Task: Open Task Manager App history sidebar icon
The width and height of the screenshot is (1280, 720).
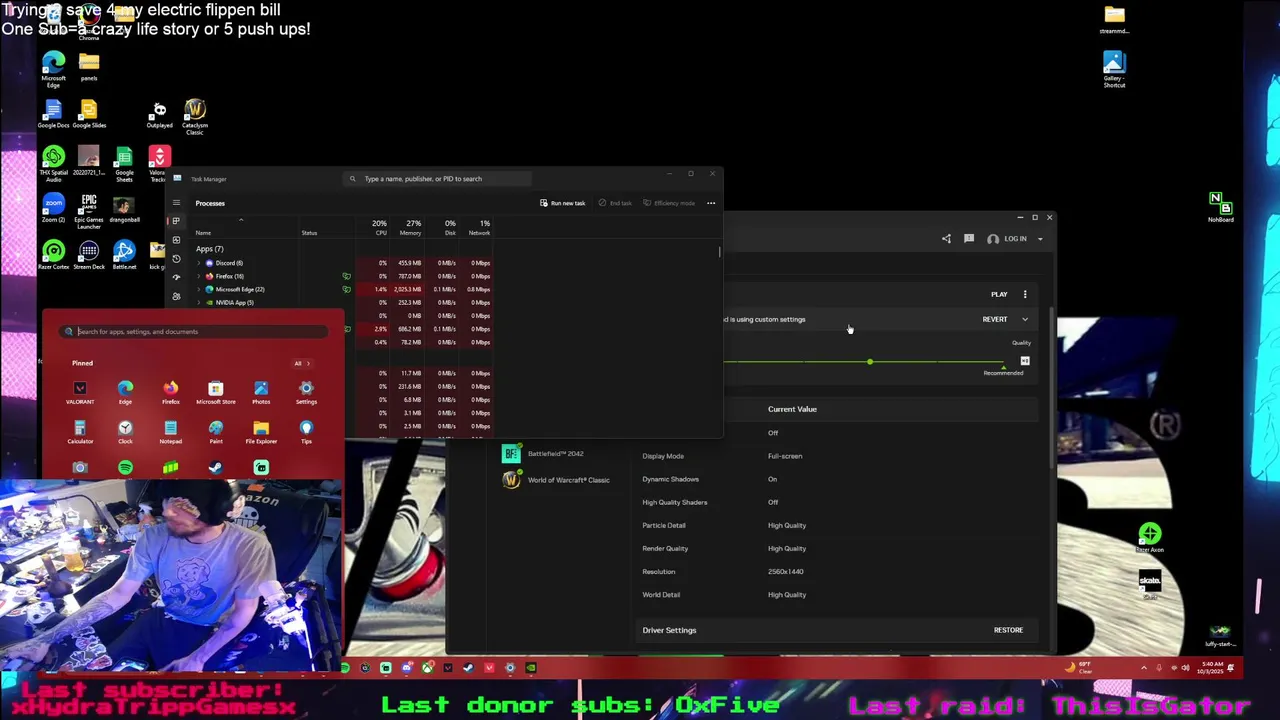Action: coord(176,258)
